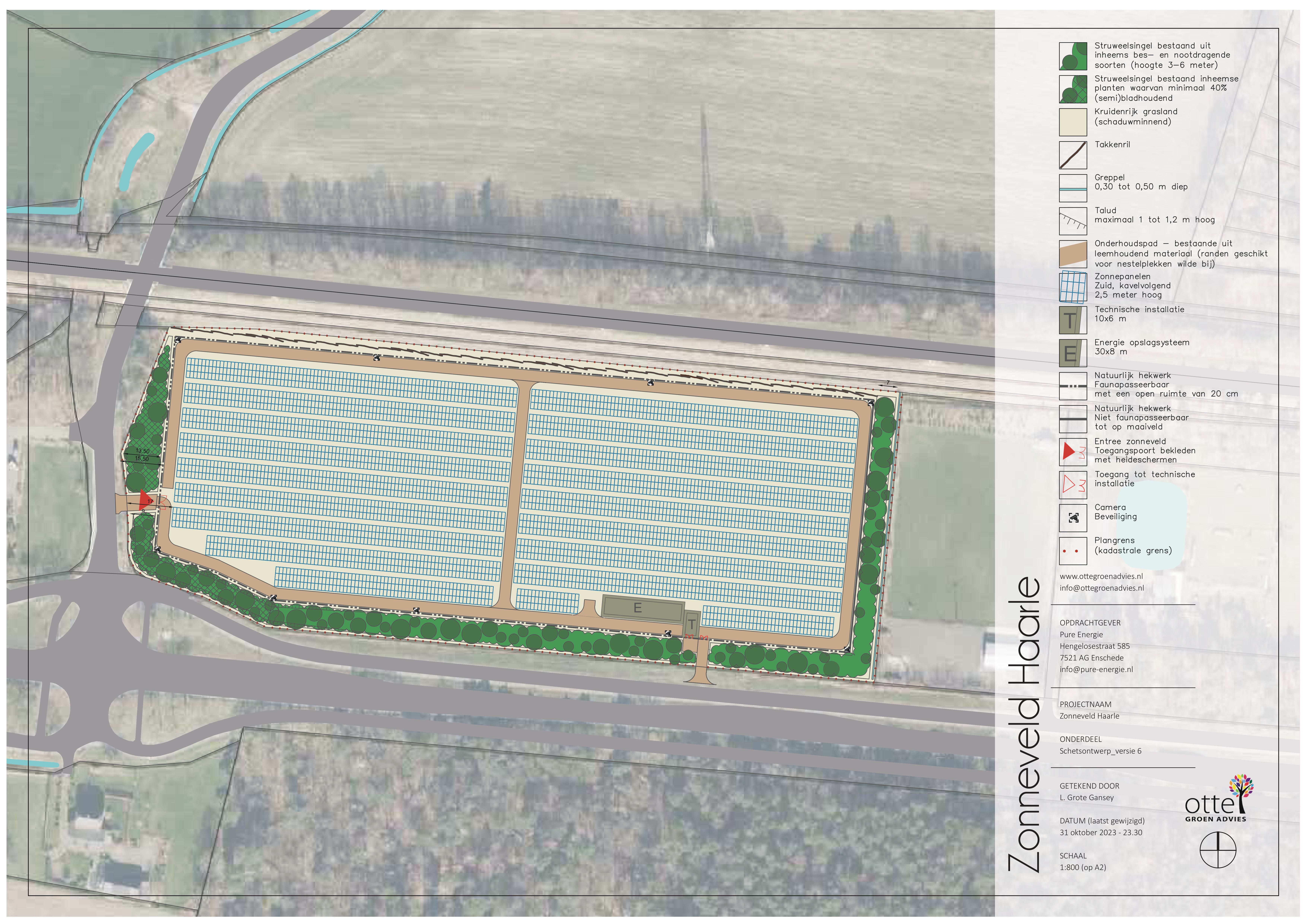Screen dimensions: 1307x924
Task: Click the 15,50 dimension label on the map
Action: [x=142, y=459]
